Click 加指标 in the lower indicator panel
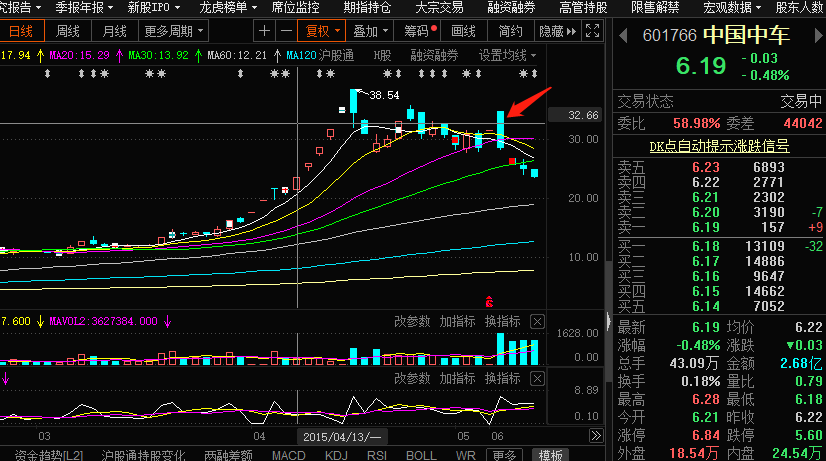Image resolution: width=826 pixels, height=461 pixels. tap(457, 378)
